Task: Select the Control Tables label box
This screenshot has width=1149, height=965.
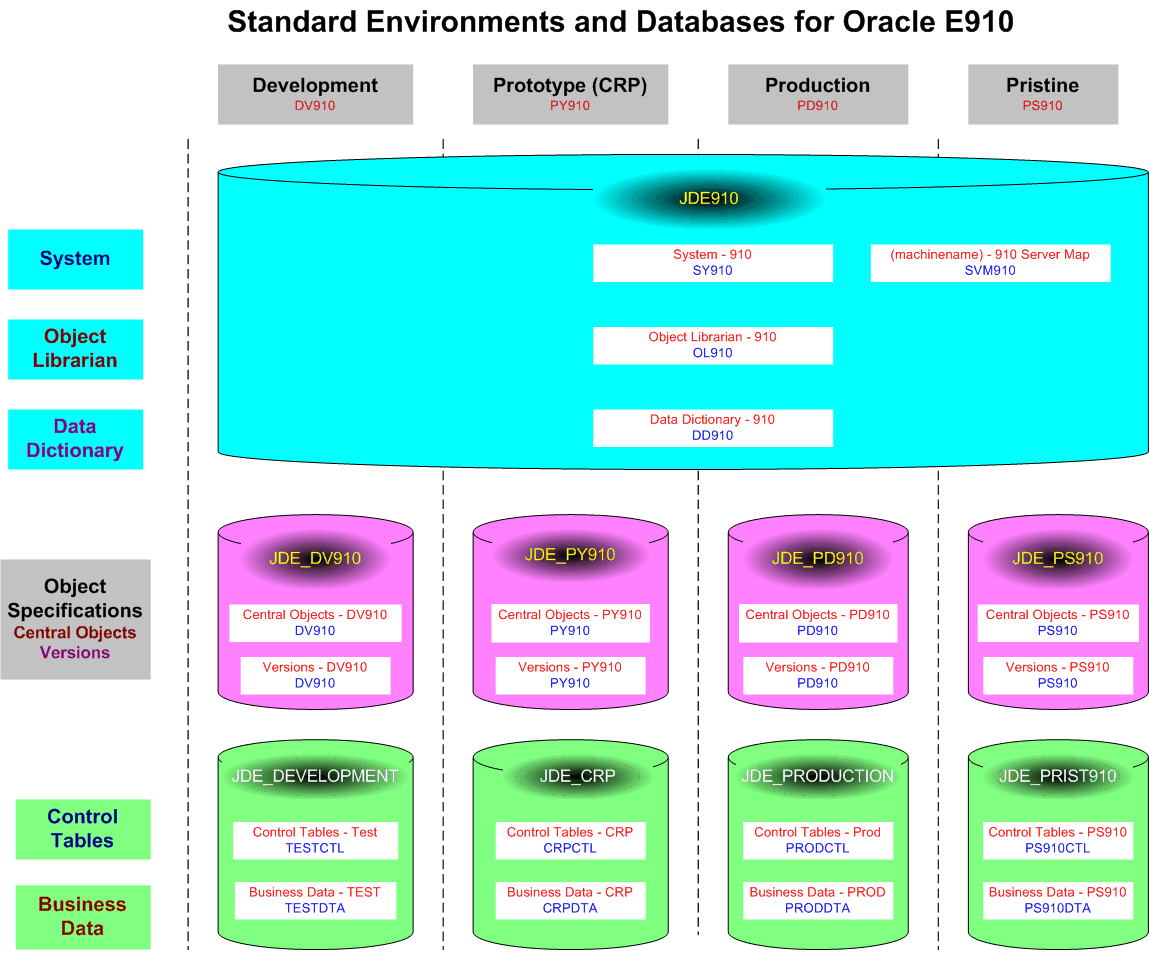Action: [x=83, y=829]
